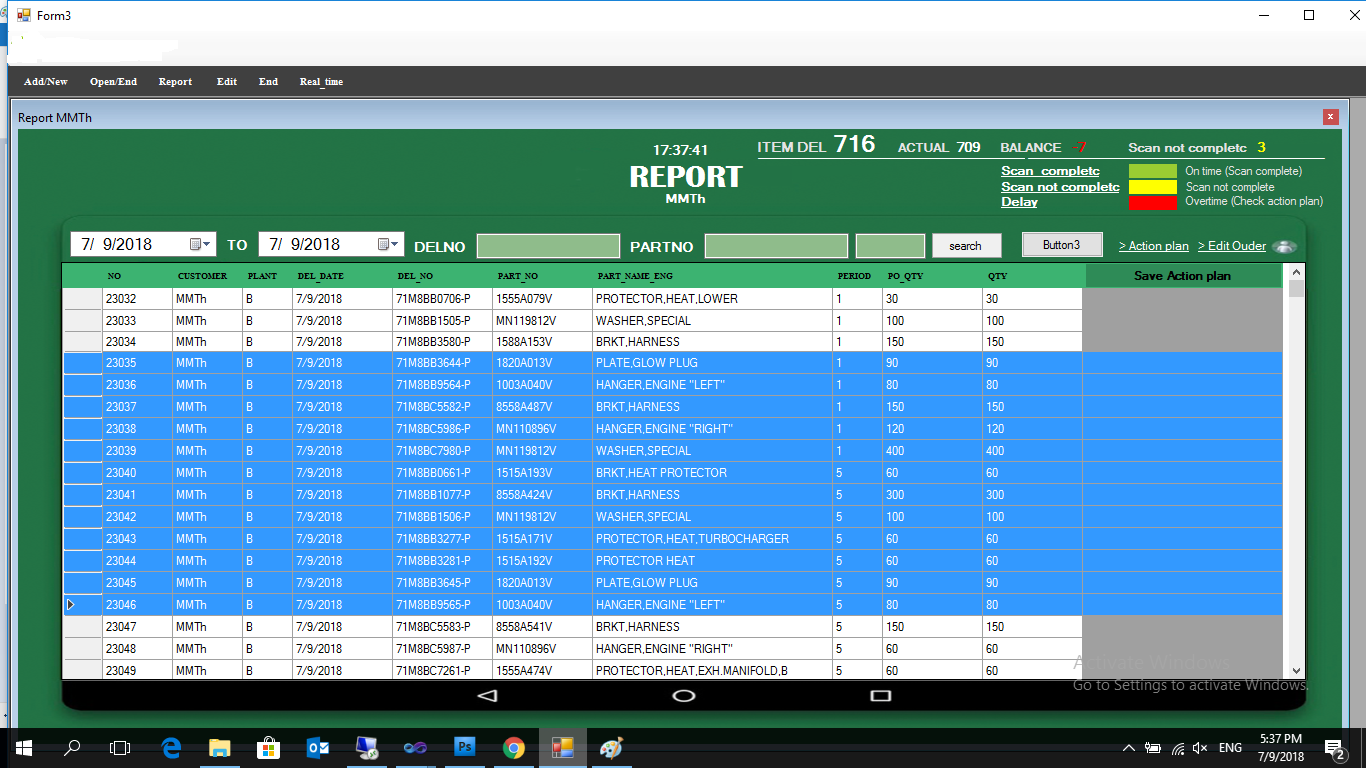Open Paint from the taskbar
1366x768 pixels.
pos(611,748)
